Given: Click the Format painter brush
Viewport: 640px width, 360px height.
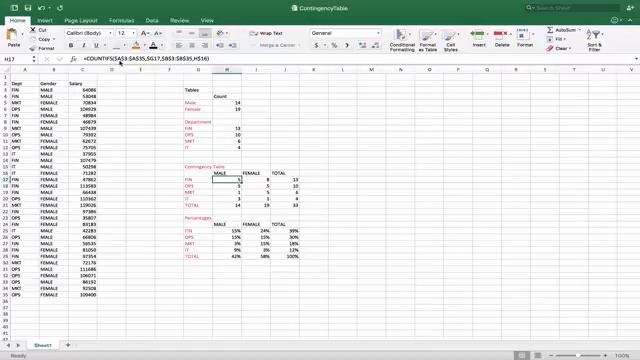Looking at the screenshot, I should pyautogui.click(x=33, y=48).
